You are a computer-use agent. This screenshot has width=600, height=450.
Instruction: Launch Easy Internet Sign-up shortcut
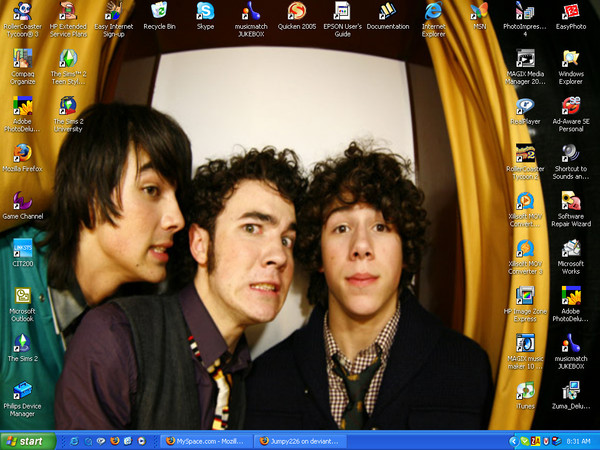114,11
